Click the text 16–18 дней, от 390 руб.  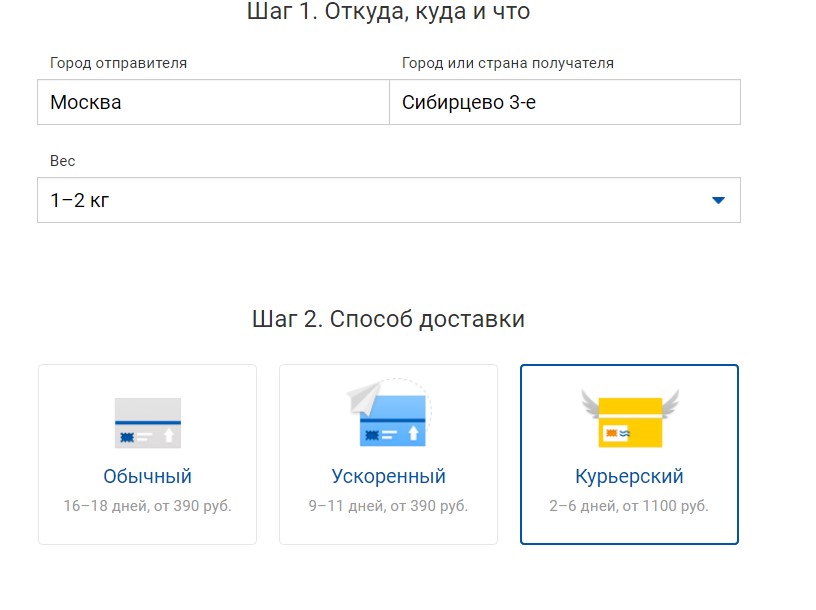pyautogui.click(x=147, y=506)
